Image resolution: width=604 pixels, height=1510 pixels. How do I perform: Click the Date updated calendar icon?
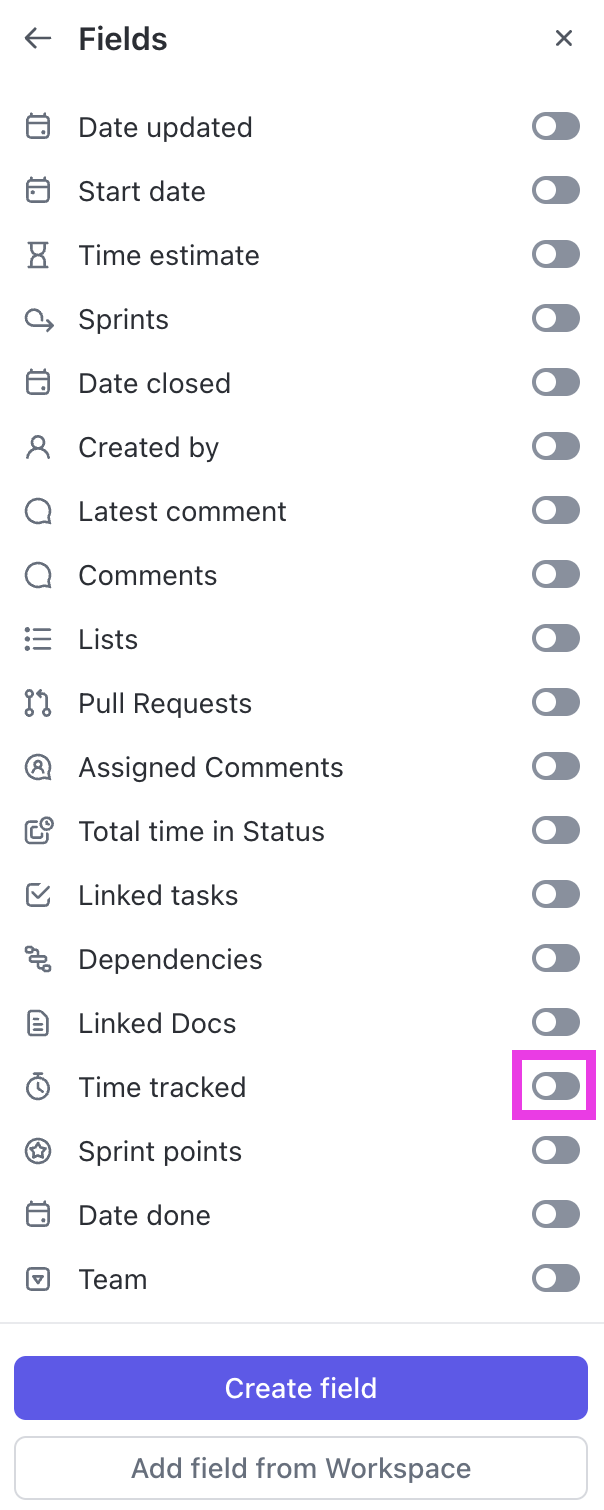click(37, 127)
